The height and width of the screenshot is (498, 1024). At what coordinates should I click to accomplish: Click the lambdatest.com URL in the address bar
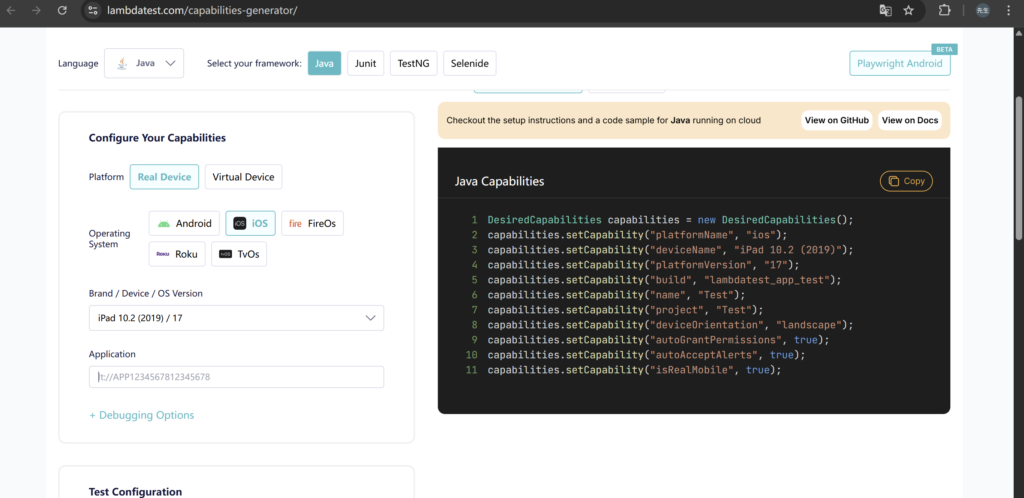pos(202,10)
